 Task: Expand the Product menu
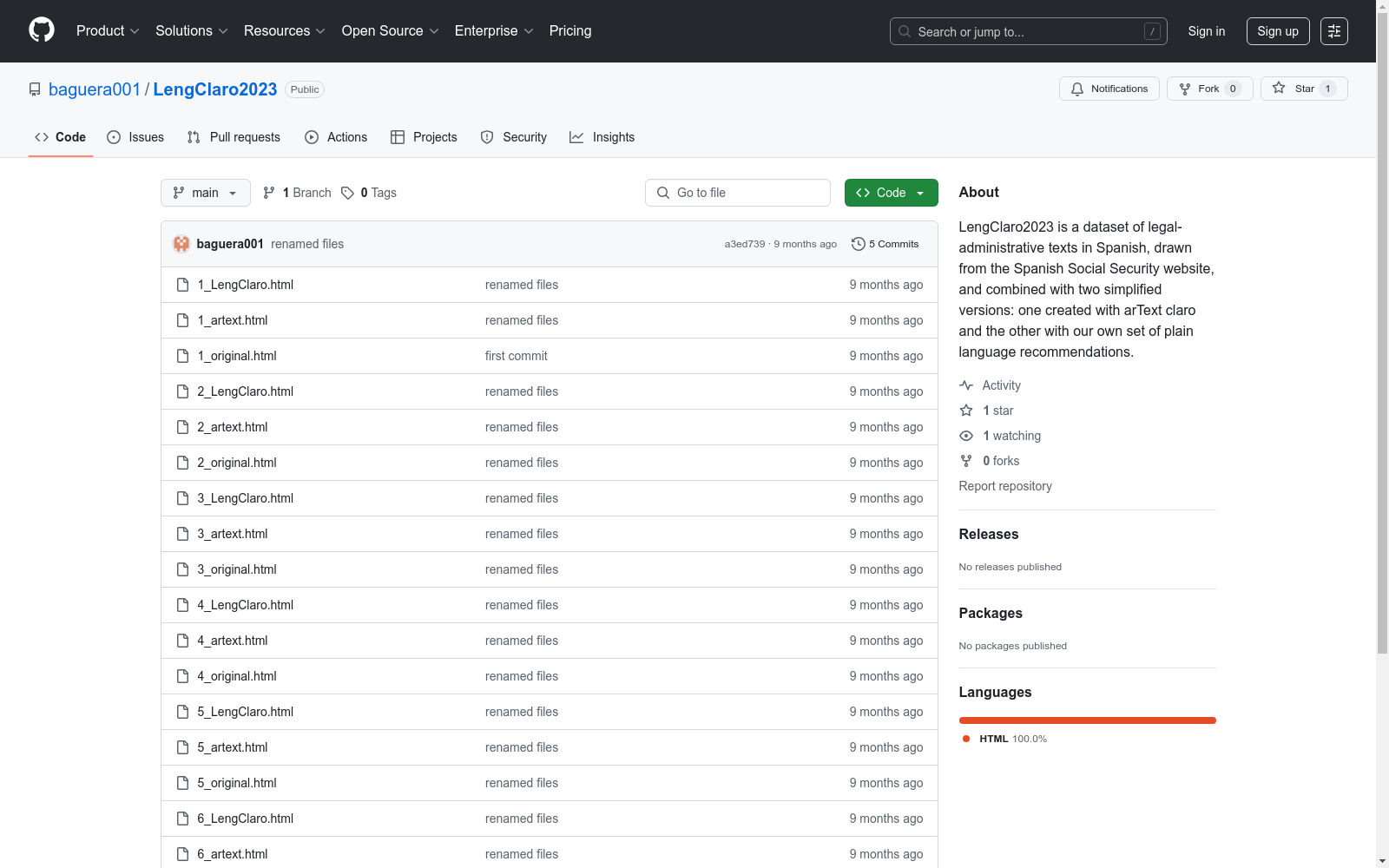click(108, 31)
